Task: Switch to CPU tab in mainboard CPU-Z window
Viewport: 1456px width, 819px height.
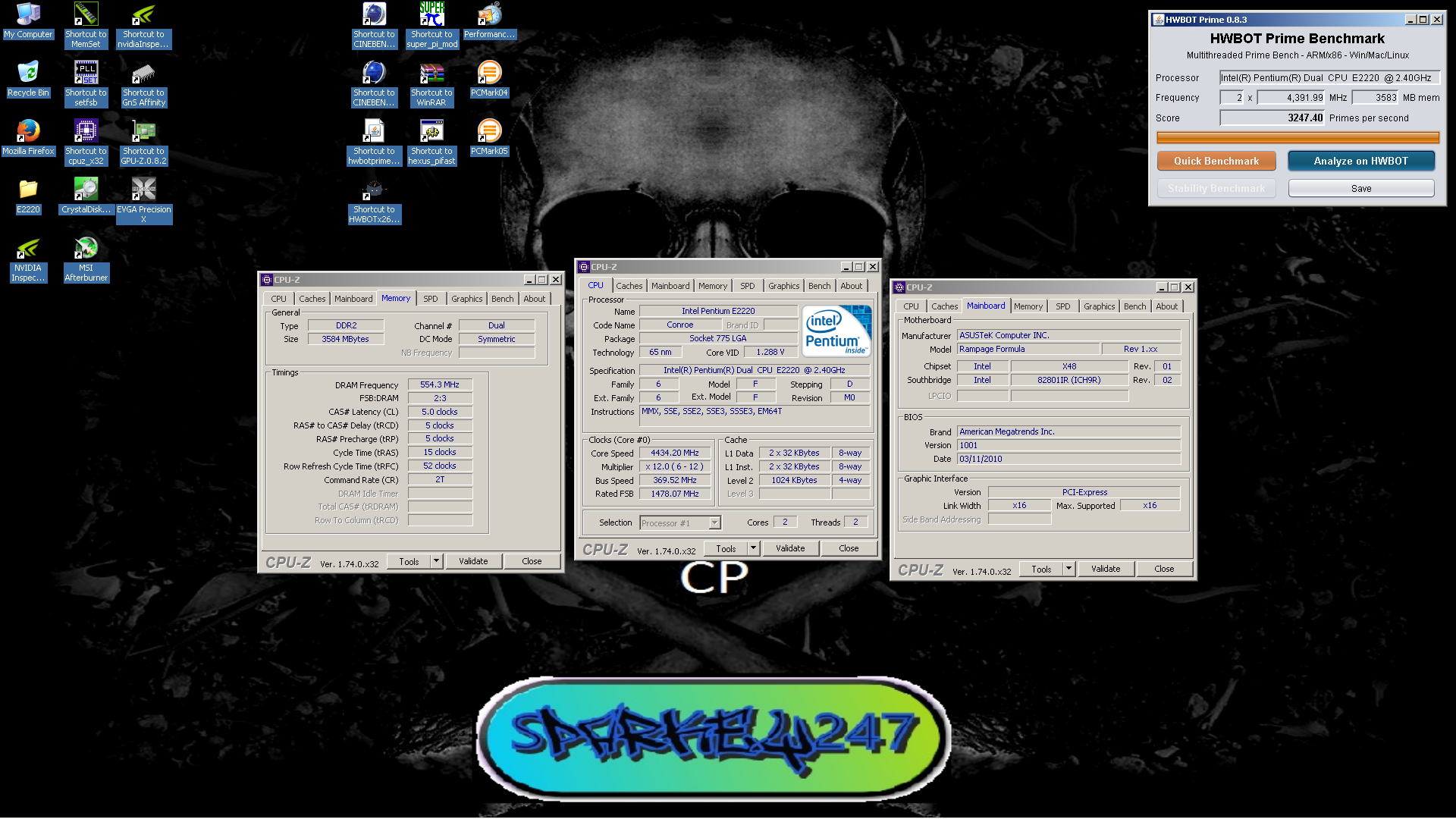Action: click(911, 306)
